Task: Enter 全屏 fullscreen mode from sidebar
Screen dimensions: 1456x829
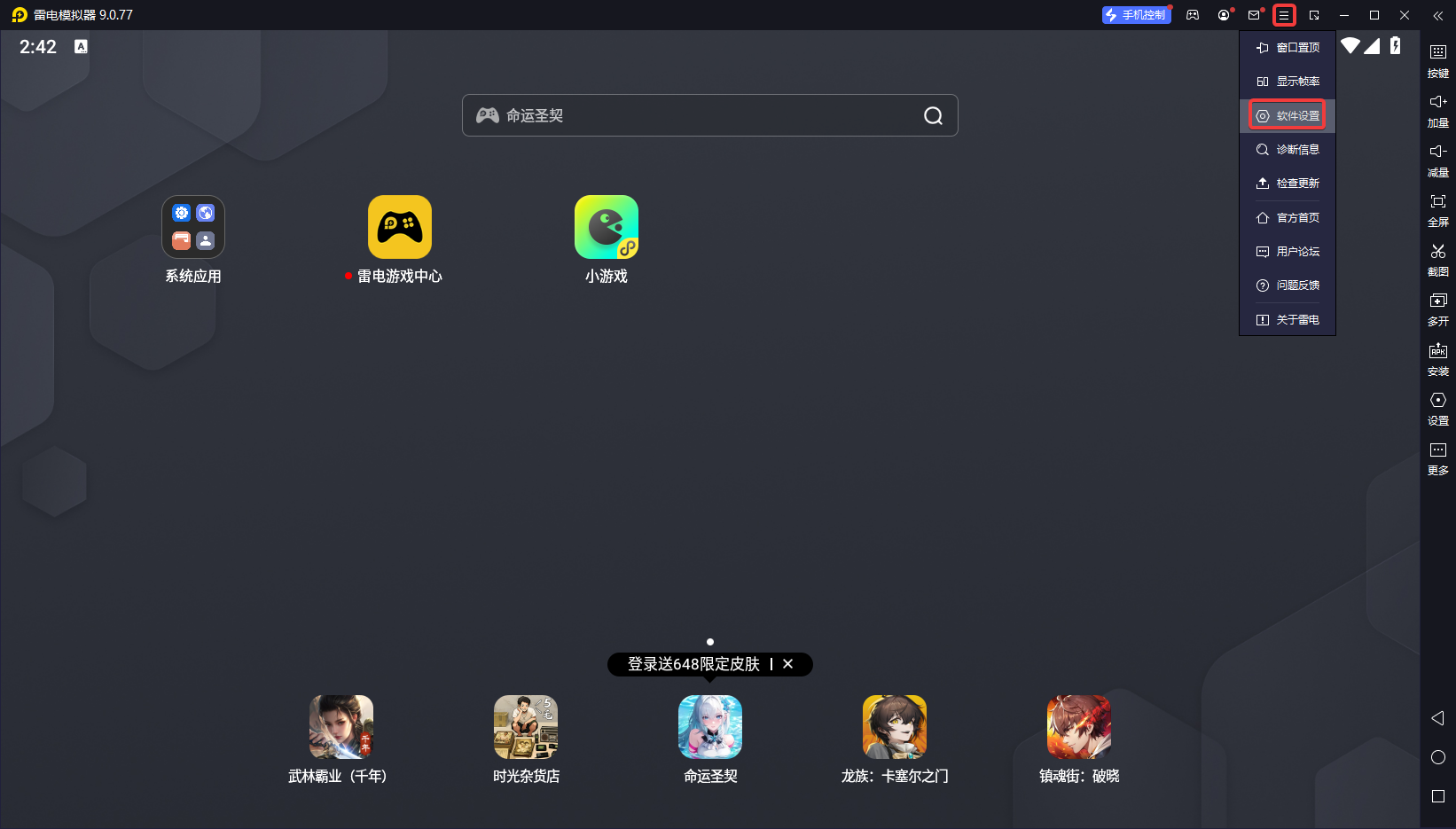Action: [x=1437, y=202]
